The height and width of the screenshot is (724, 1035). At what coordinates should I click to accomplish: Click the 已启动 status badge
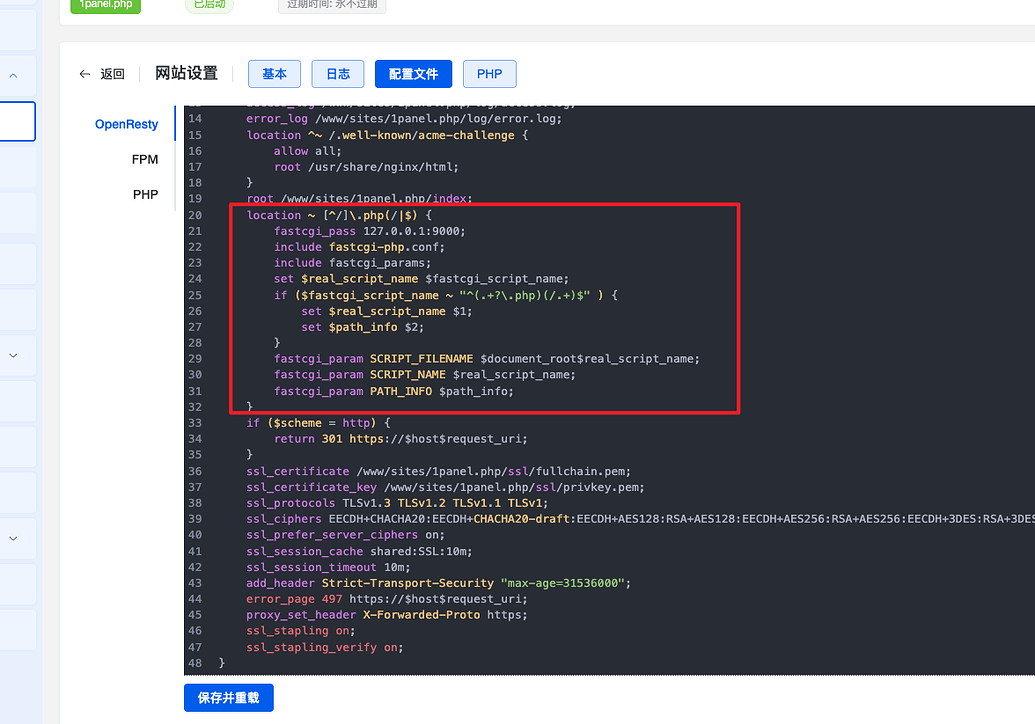coord(209,4)
